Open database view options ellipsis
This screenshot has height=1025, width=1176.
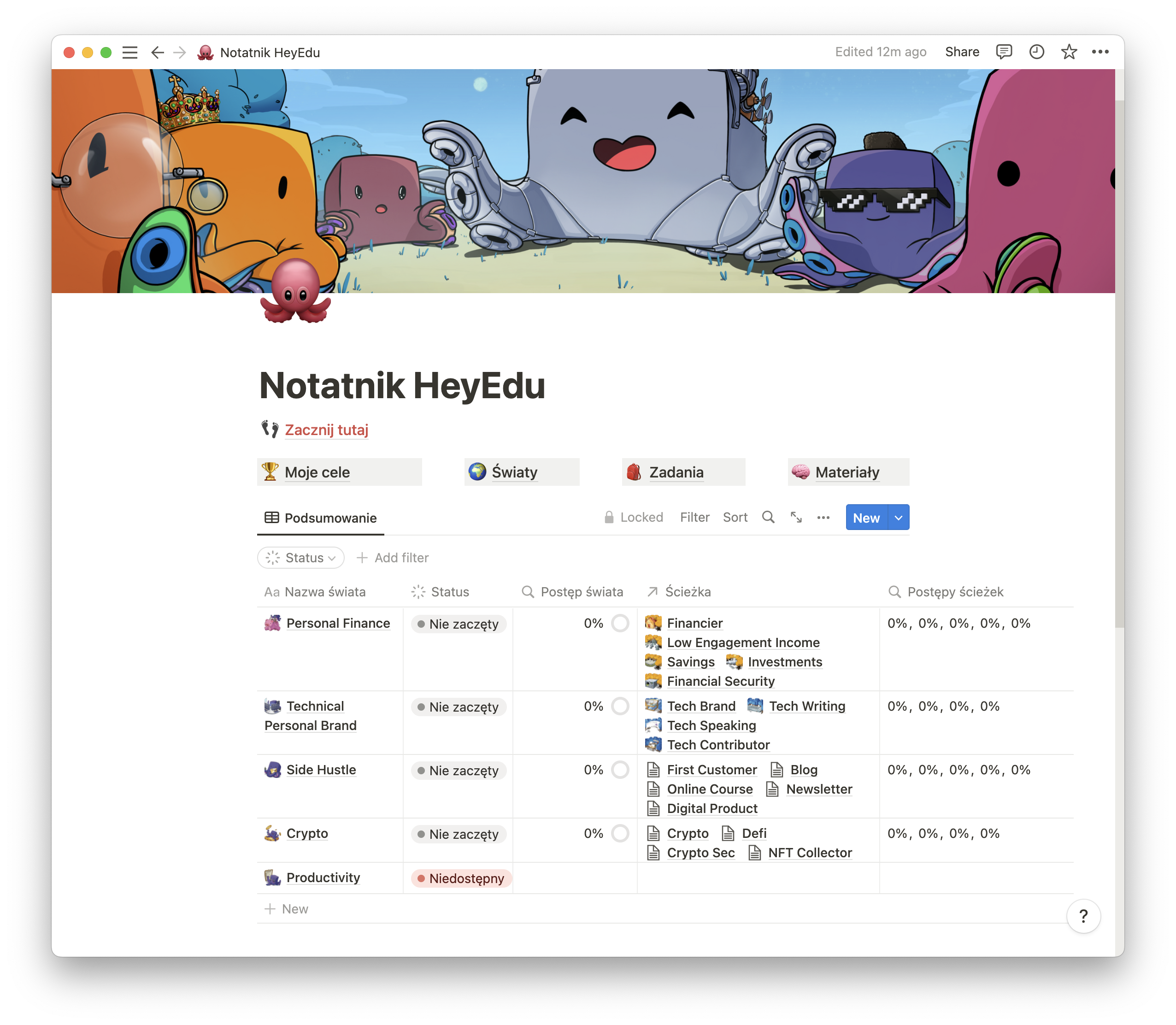pyautogui.click(x=823, y=518)
